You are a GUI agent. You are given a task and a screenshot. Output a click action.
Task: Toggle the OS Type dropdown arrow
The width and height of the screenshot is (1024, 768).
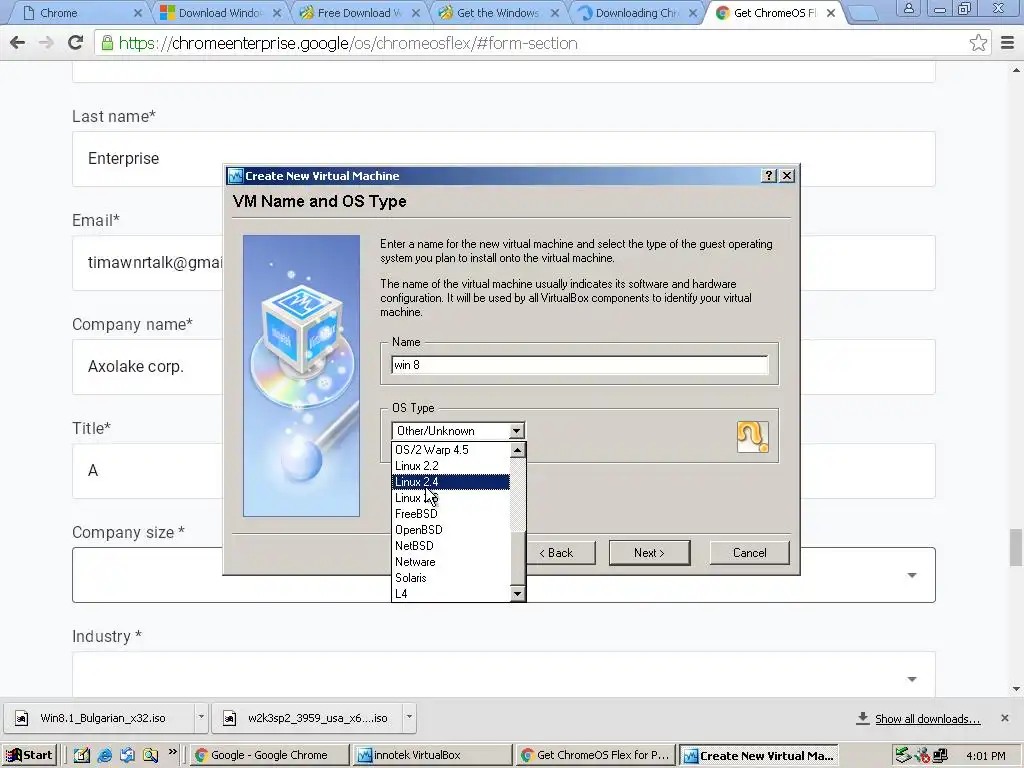pyautogui.click(x=517, y=431)
